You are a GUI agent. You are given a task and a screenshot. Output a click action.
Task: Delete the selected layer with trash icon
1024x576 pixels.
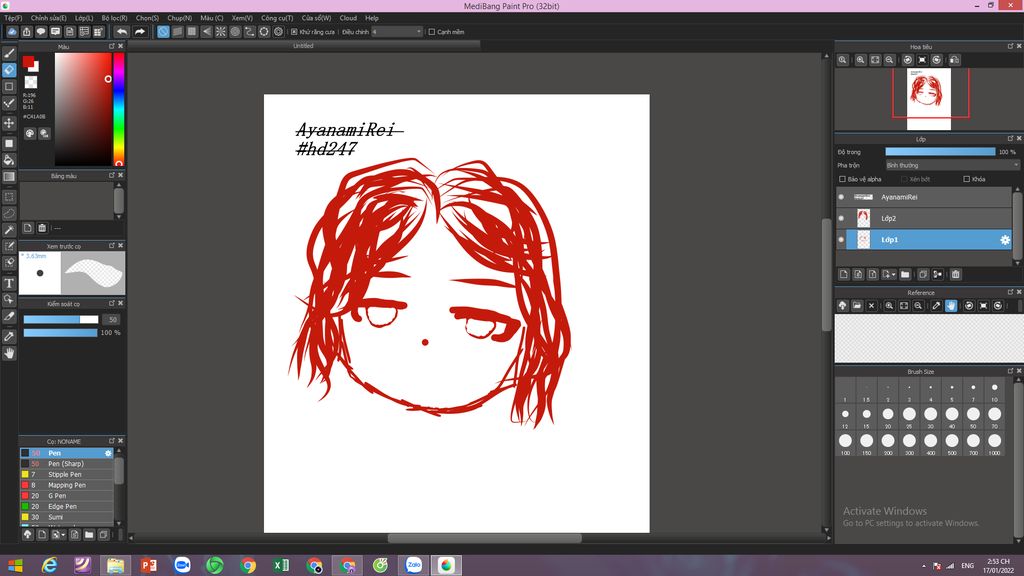(955, 274)
